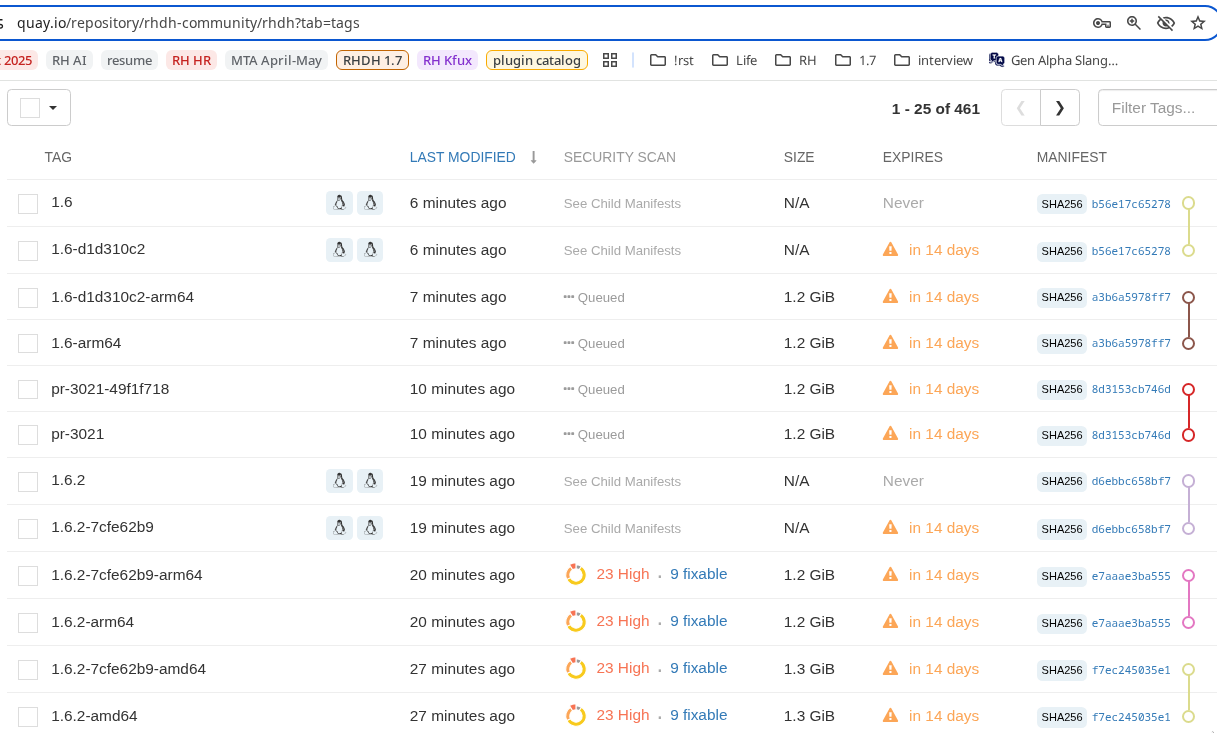Click scan donut icon for 1.6.2-amd64

click(575, 715)
